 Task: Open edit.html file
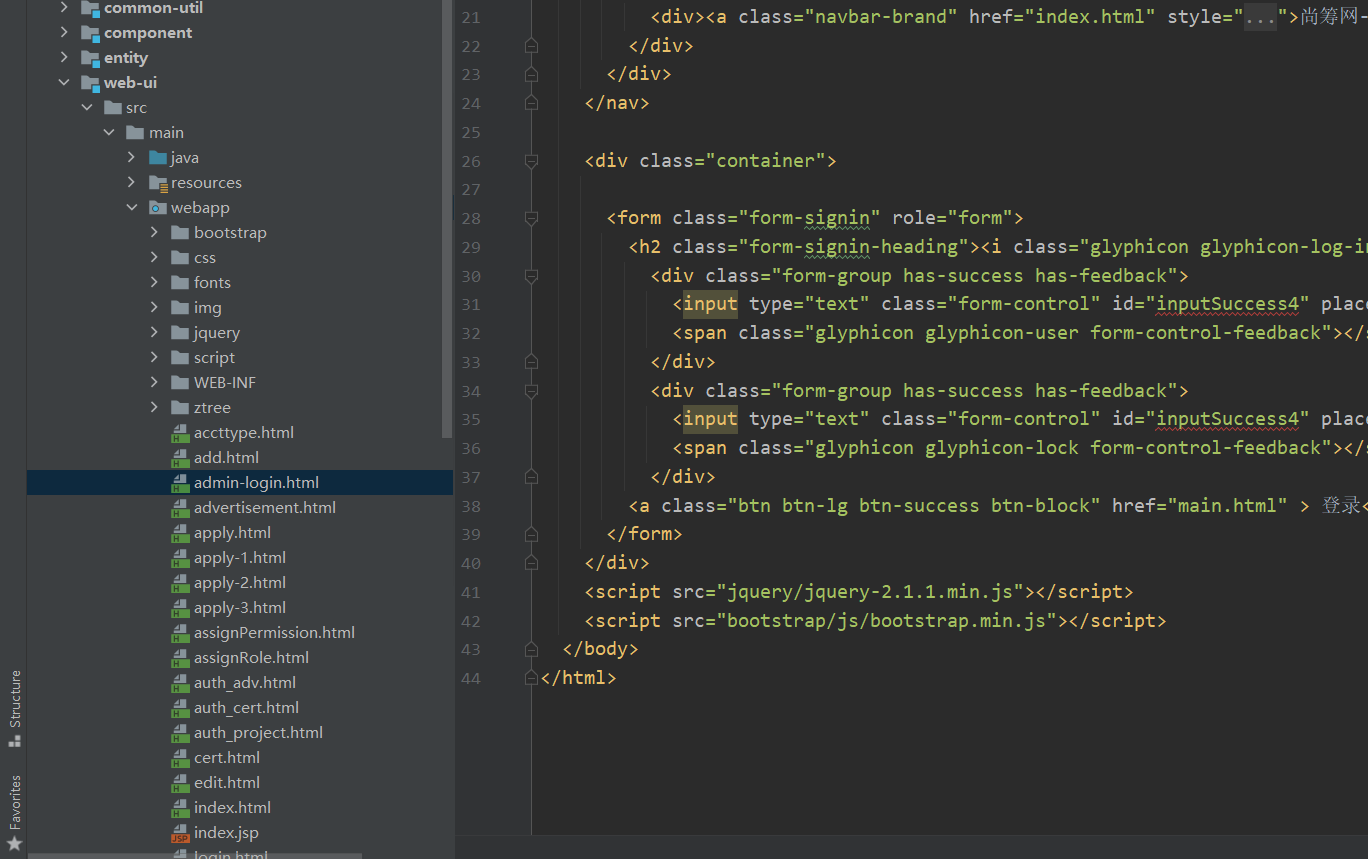[x=227, y=783]
